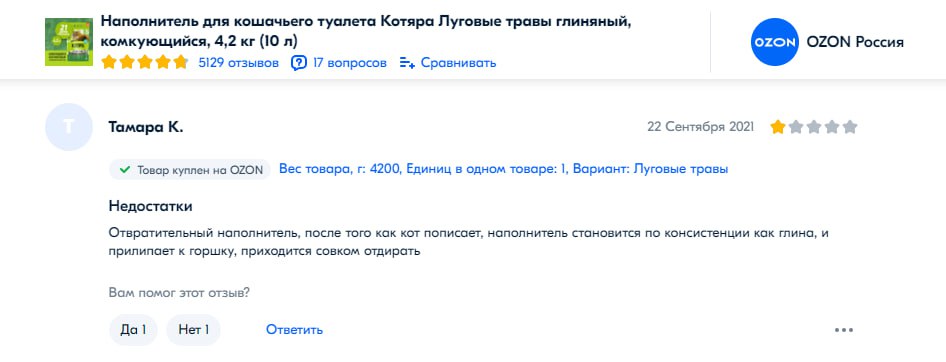946x362 pixels.
Task: Click the Товар куплен на OZON badge
Action: [189, 170]
